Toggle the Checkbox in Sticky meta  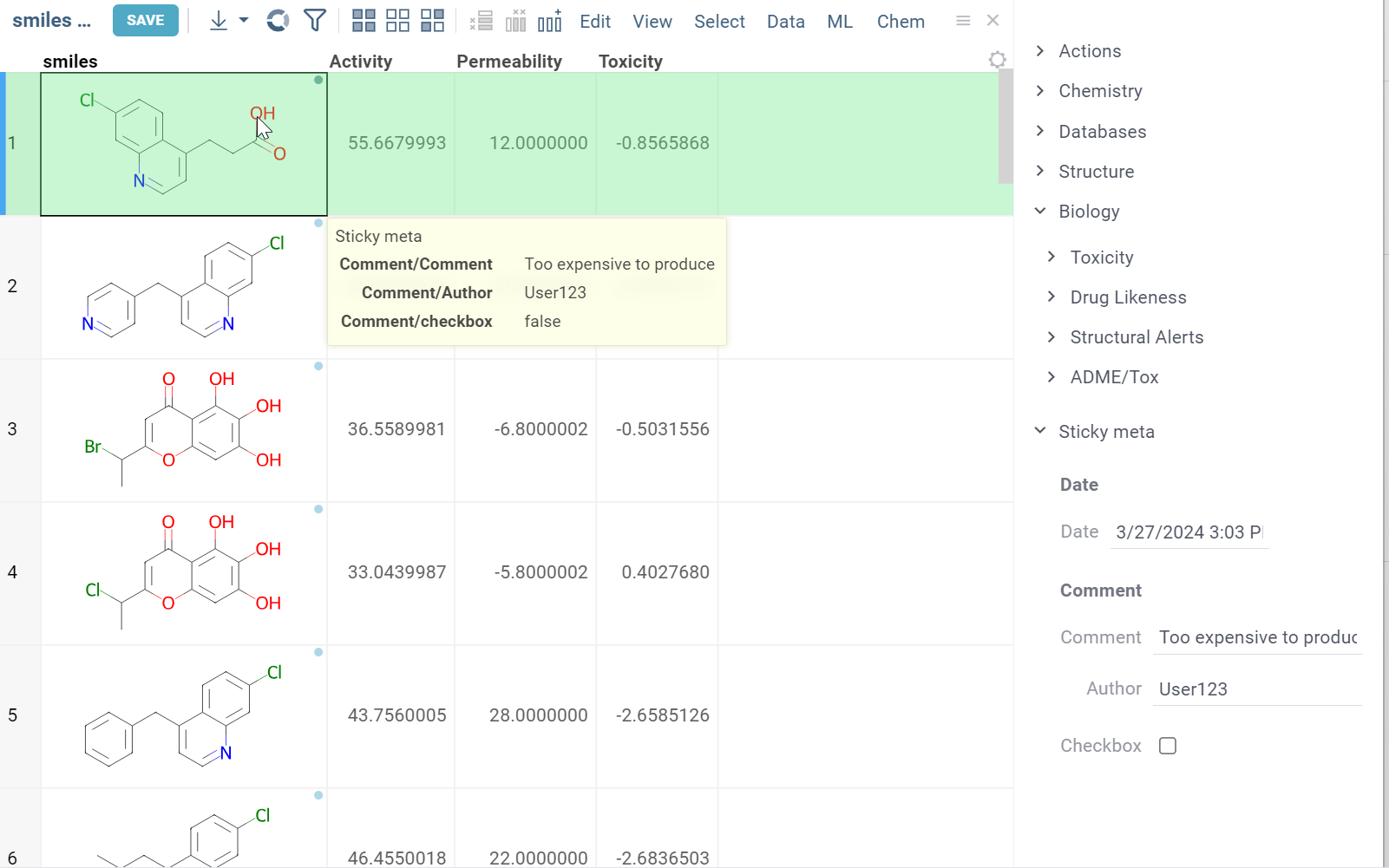[x=1168, y=746]
